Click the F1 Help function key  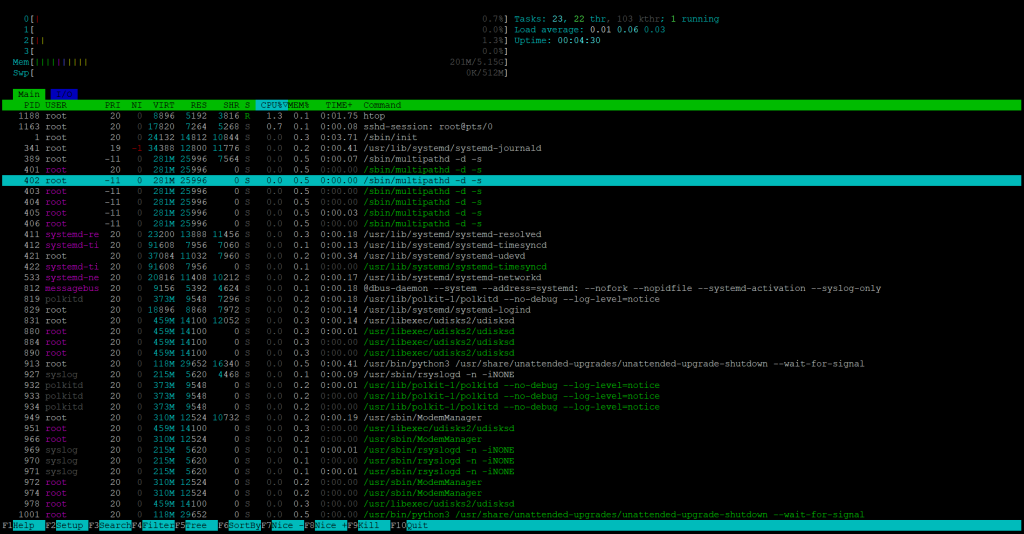coord(24,525)
